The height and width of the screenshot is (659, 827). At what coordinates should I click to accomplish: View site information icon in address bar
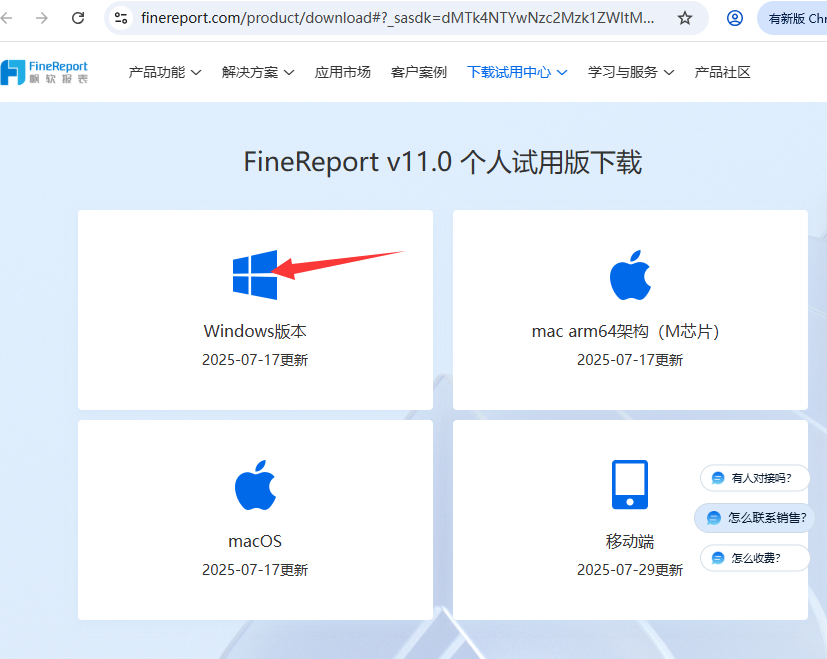pyautogui.click(x=121, y=18)
